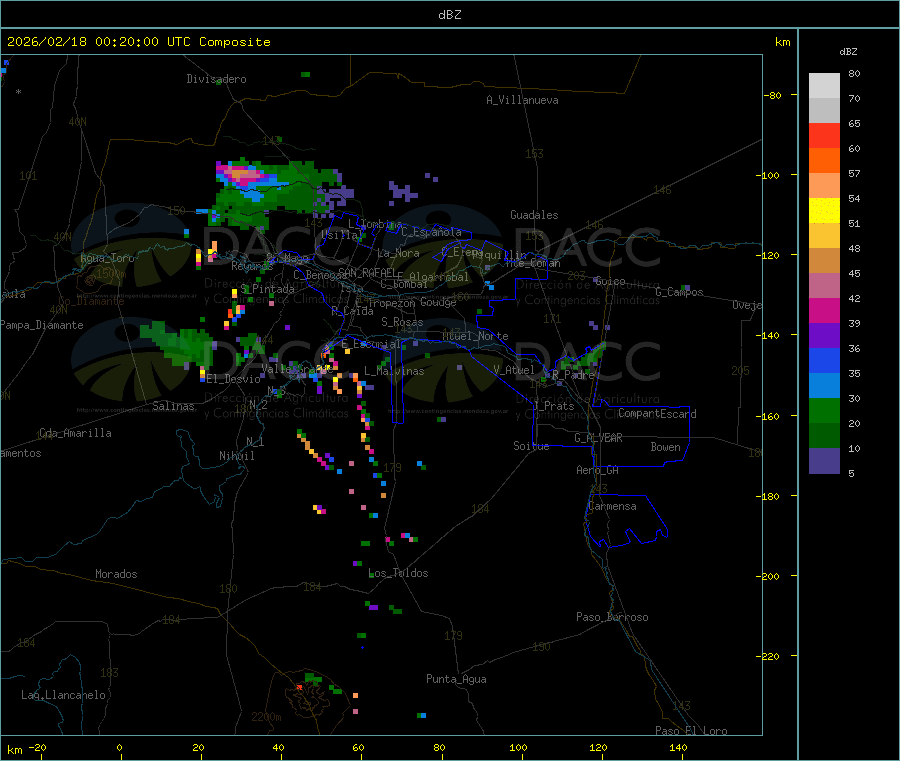Click the Salinas map label
Viewport: 900px width, 761px height.
(173, 406)
